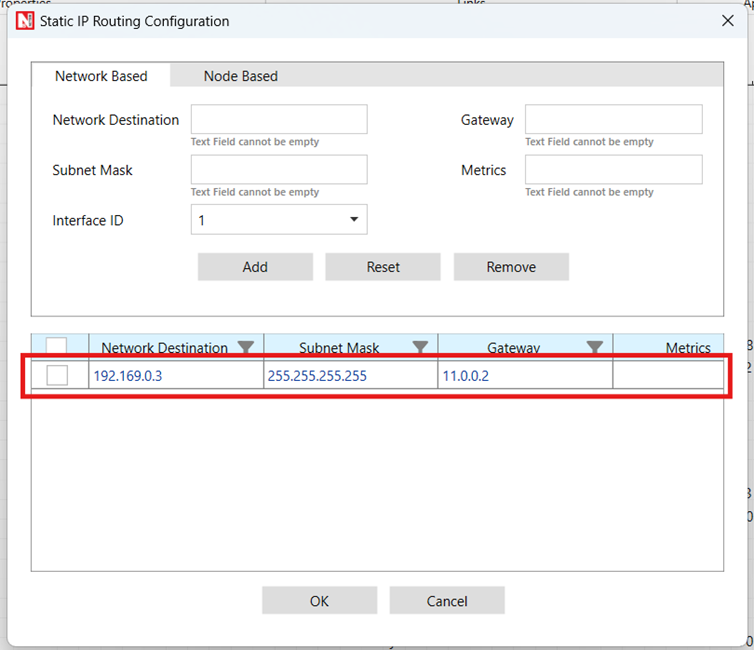
Task: Click the NetSim app logo icon
Action: [x=24, y=21]
